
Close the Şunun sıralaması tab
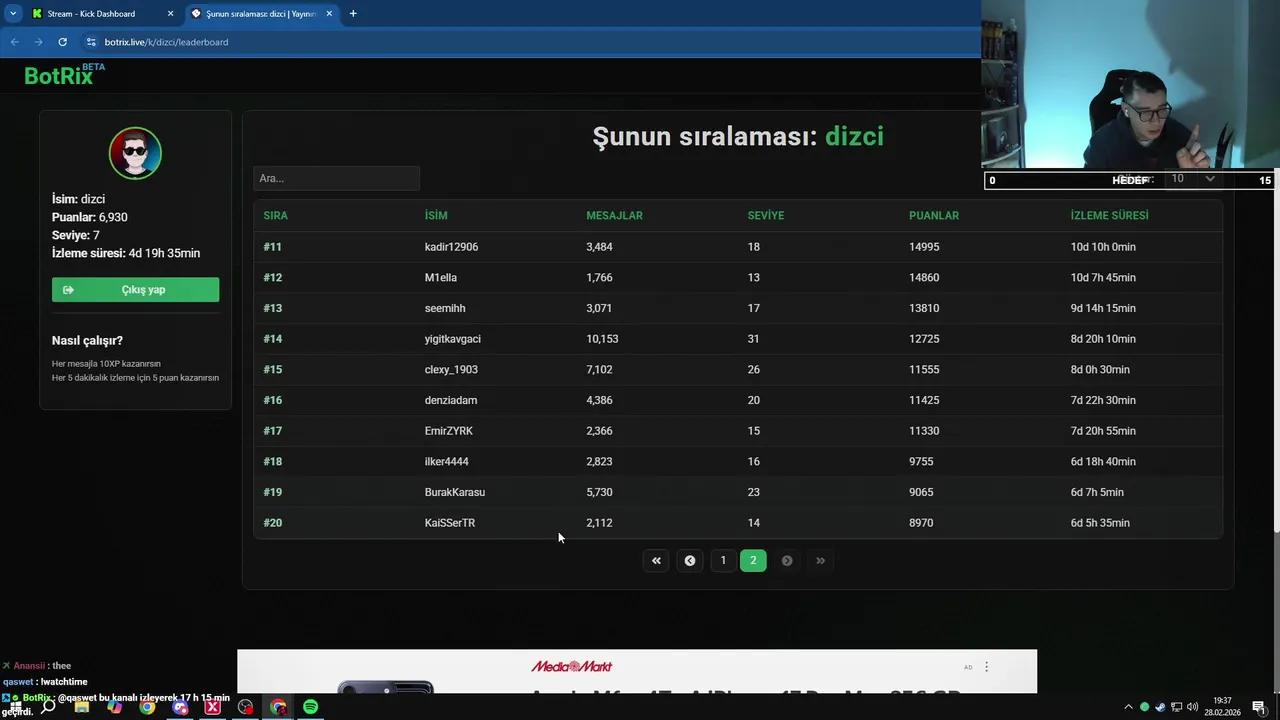click(329, 14)
